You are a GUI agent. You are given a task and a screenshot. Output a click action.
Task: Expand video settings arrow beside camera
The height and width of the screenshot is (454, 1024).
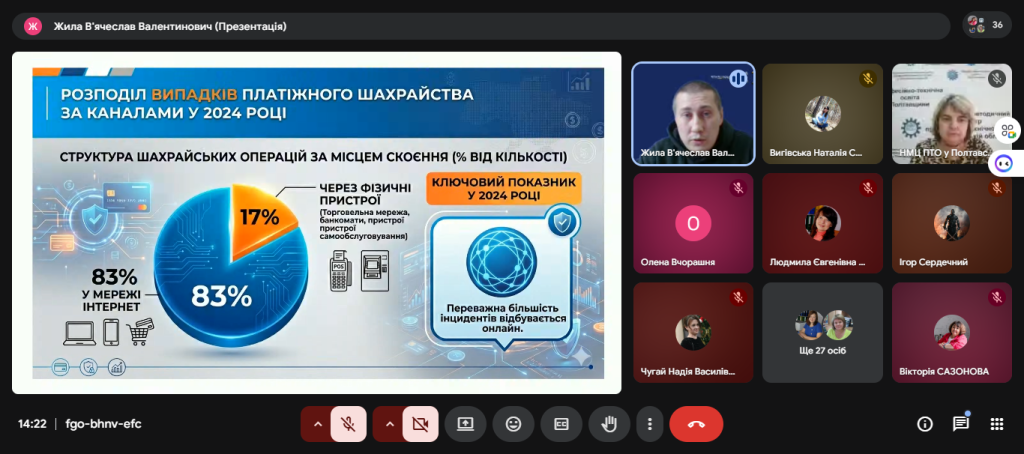coord(390,424)
